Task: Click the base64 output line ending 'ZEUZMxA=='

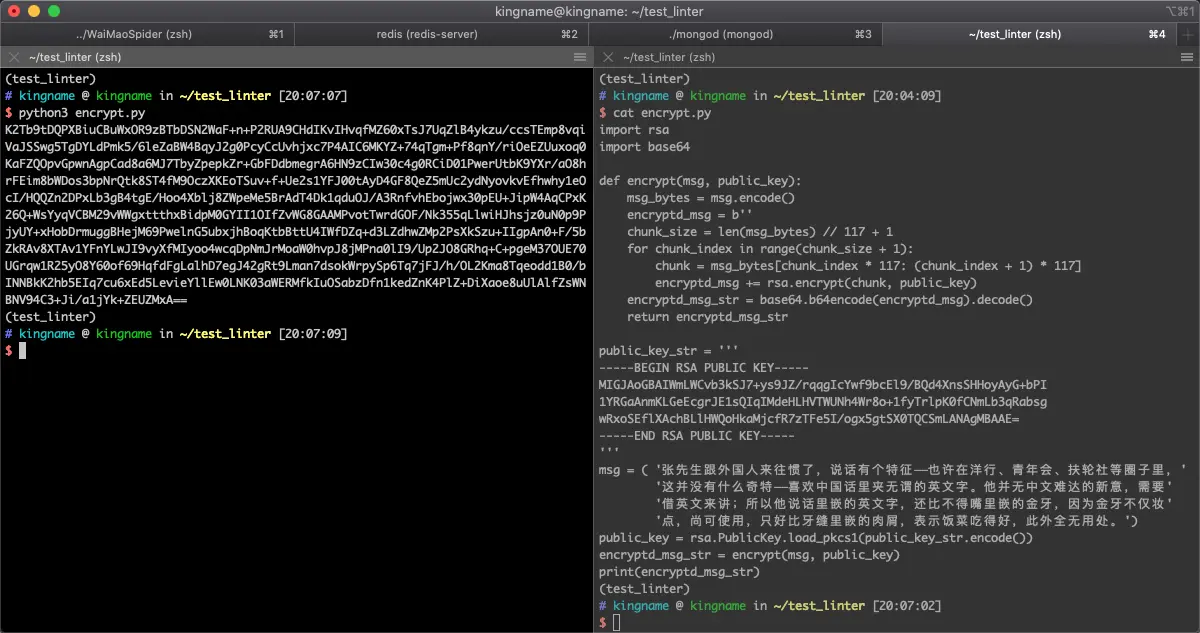Action: (96, 300)
